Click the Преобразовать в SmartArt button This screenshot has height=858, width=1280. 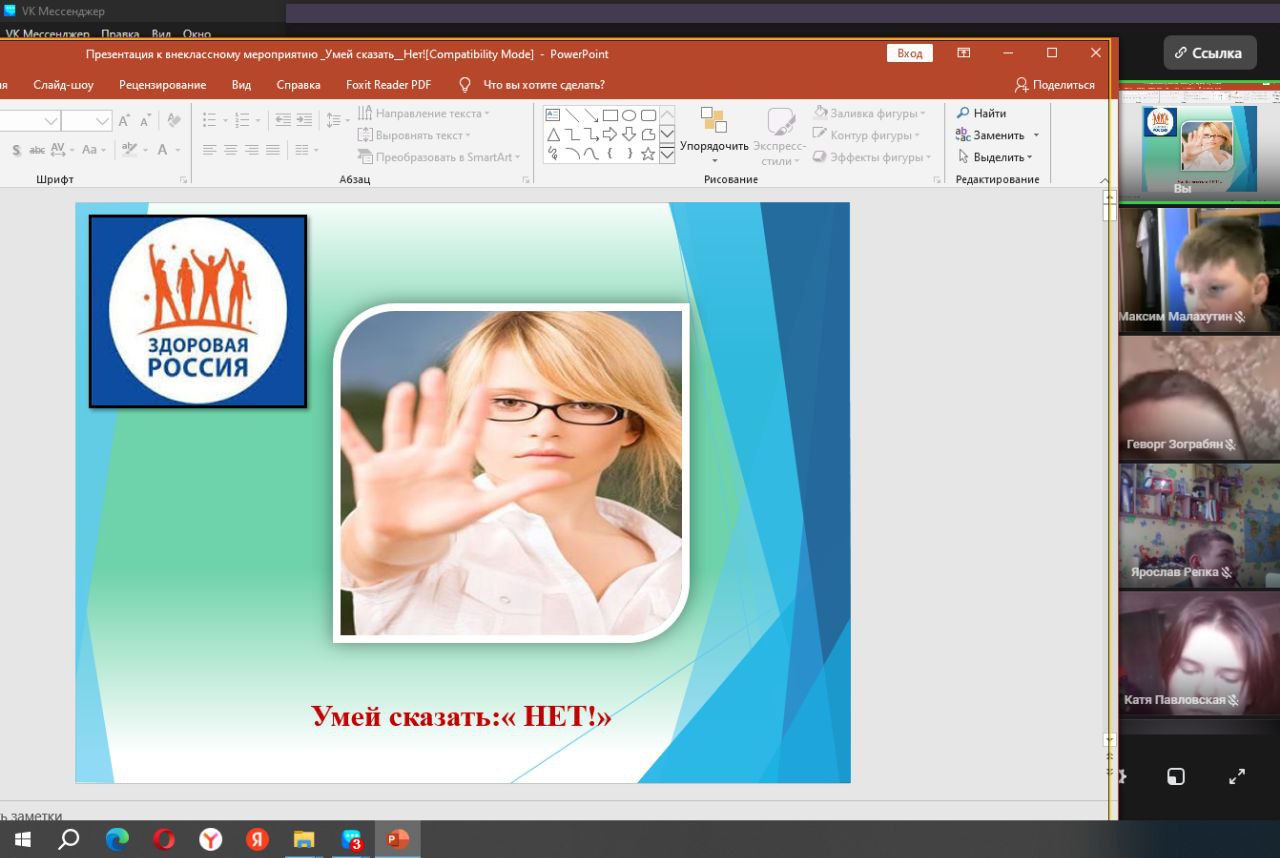point(439,157)
